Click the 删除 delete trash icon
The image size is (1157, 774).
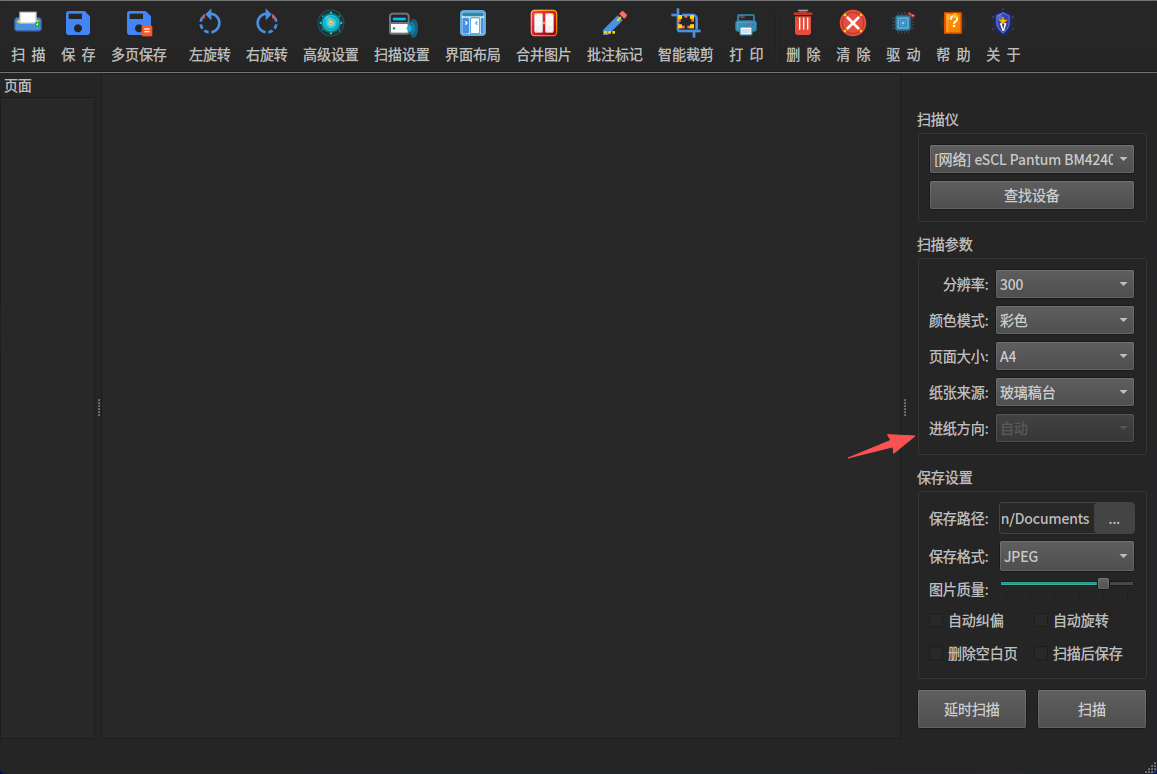(x=803, y=35)
